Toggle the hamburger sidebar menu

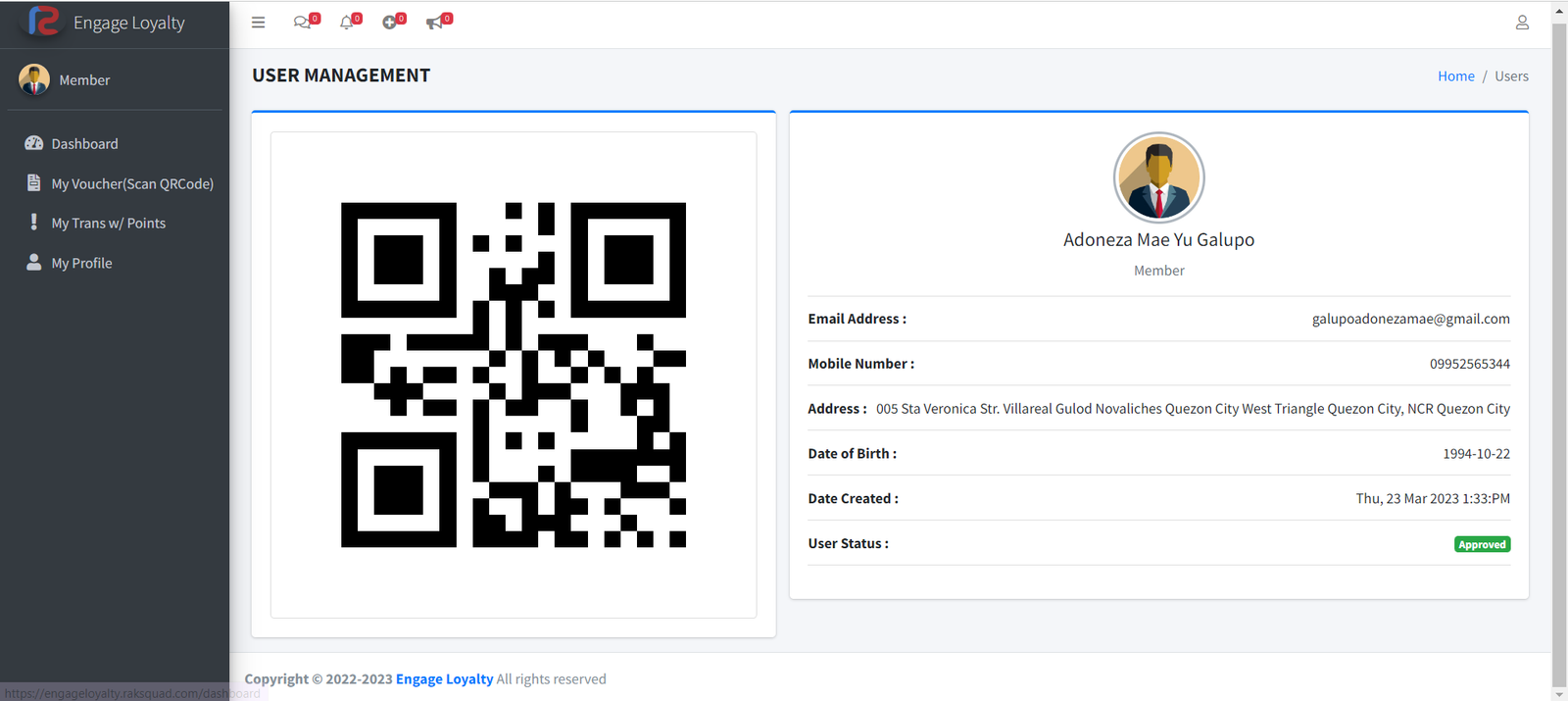click(258, 23)
